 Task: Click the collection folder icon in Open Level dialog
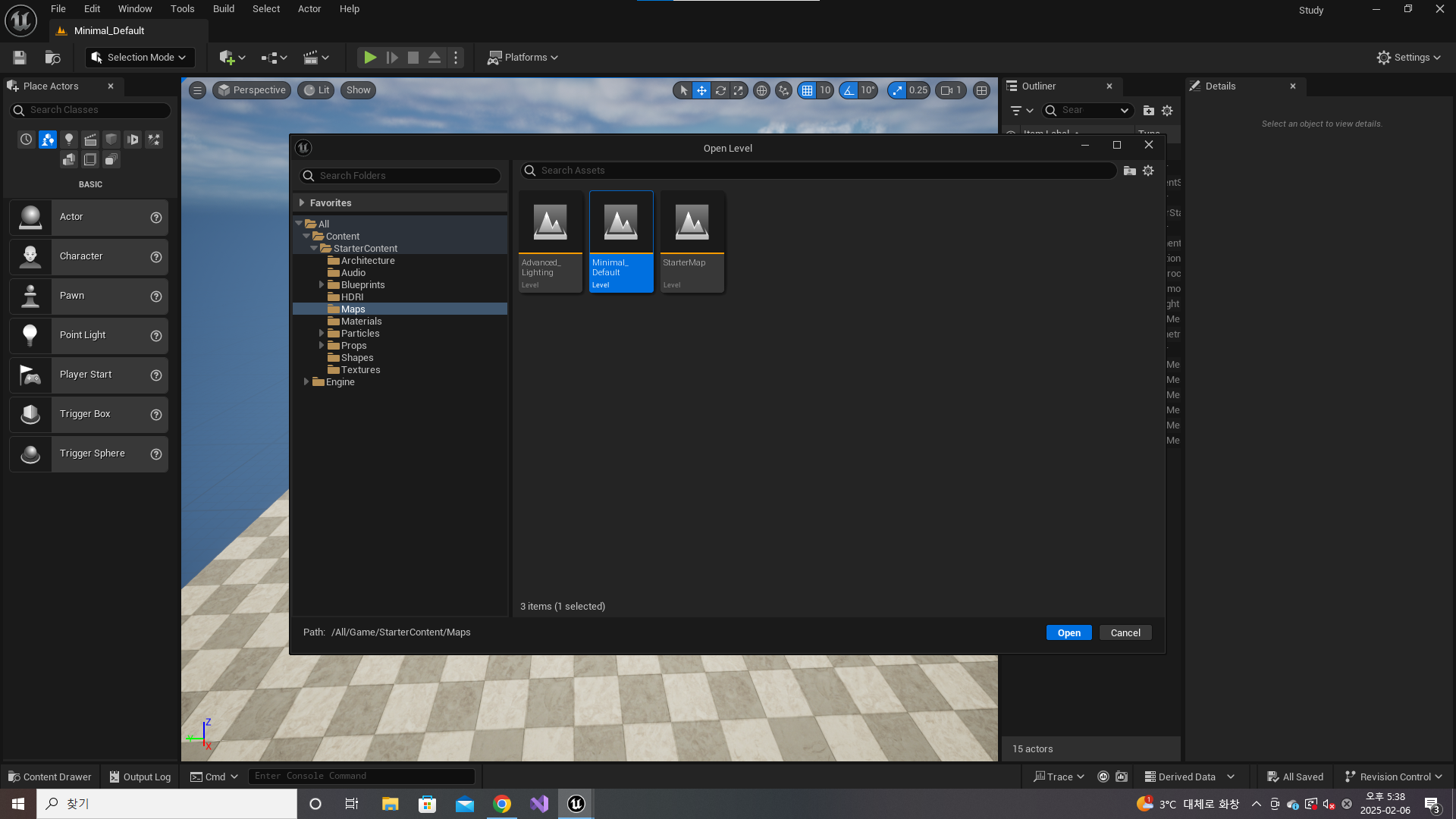point(1129,171)
